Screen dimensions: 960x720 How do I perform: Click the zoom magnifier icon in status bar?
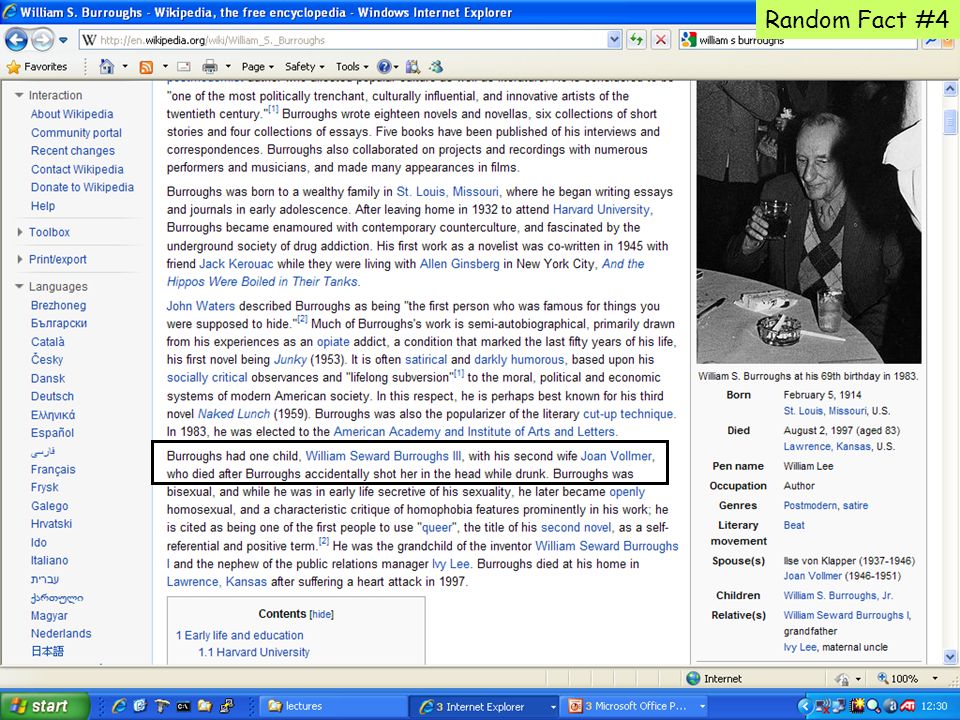(x=883, y=678)
